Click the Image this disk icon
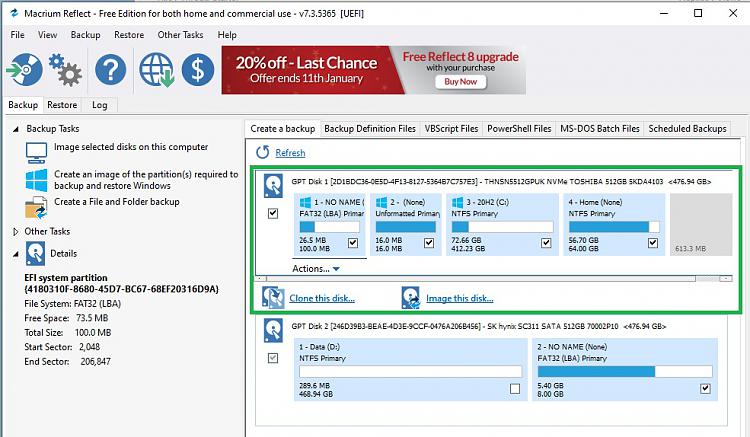Image resolution: width=750 pixels, height=437 pixels. (411, 297)
